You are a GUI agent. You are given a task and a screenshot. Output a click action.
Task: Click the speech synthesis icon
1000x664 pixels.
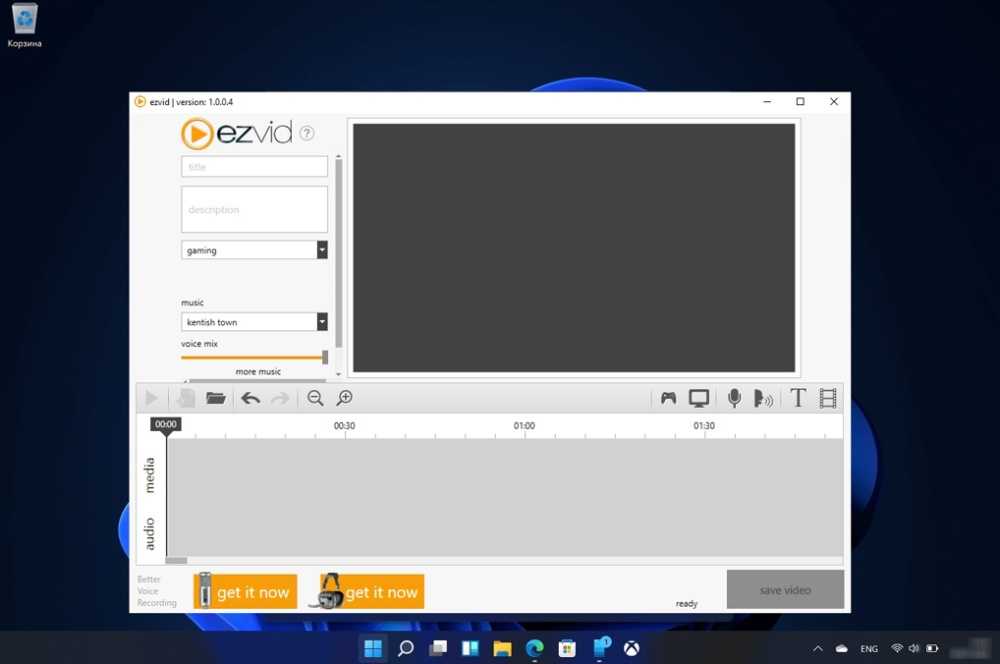(763, 398)
